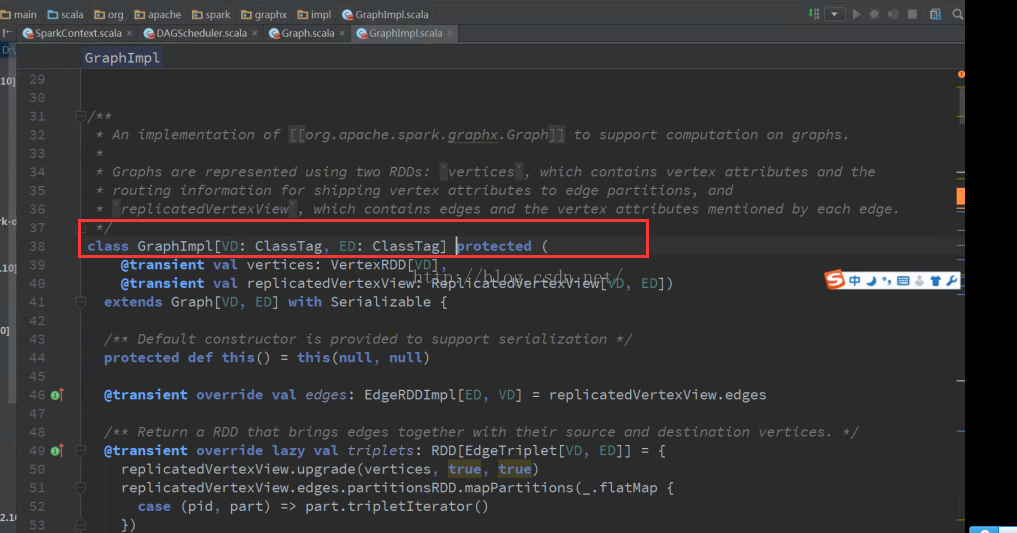Image resolution: width=1017 pixels, height=533 pixels.
Task: Click the Debug bug icon
Action: pos(875,14)
